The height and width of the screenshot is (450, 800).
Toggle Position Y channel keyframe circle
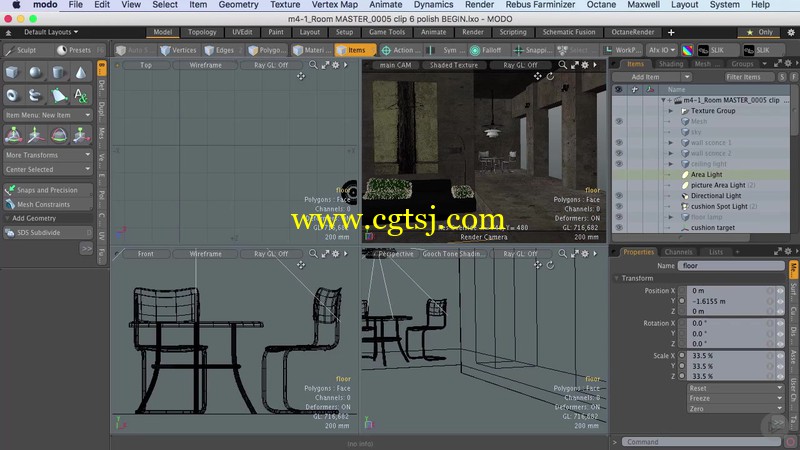click(682, 301)
